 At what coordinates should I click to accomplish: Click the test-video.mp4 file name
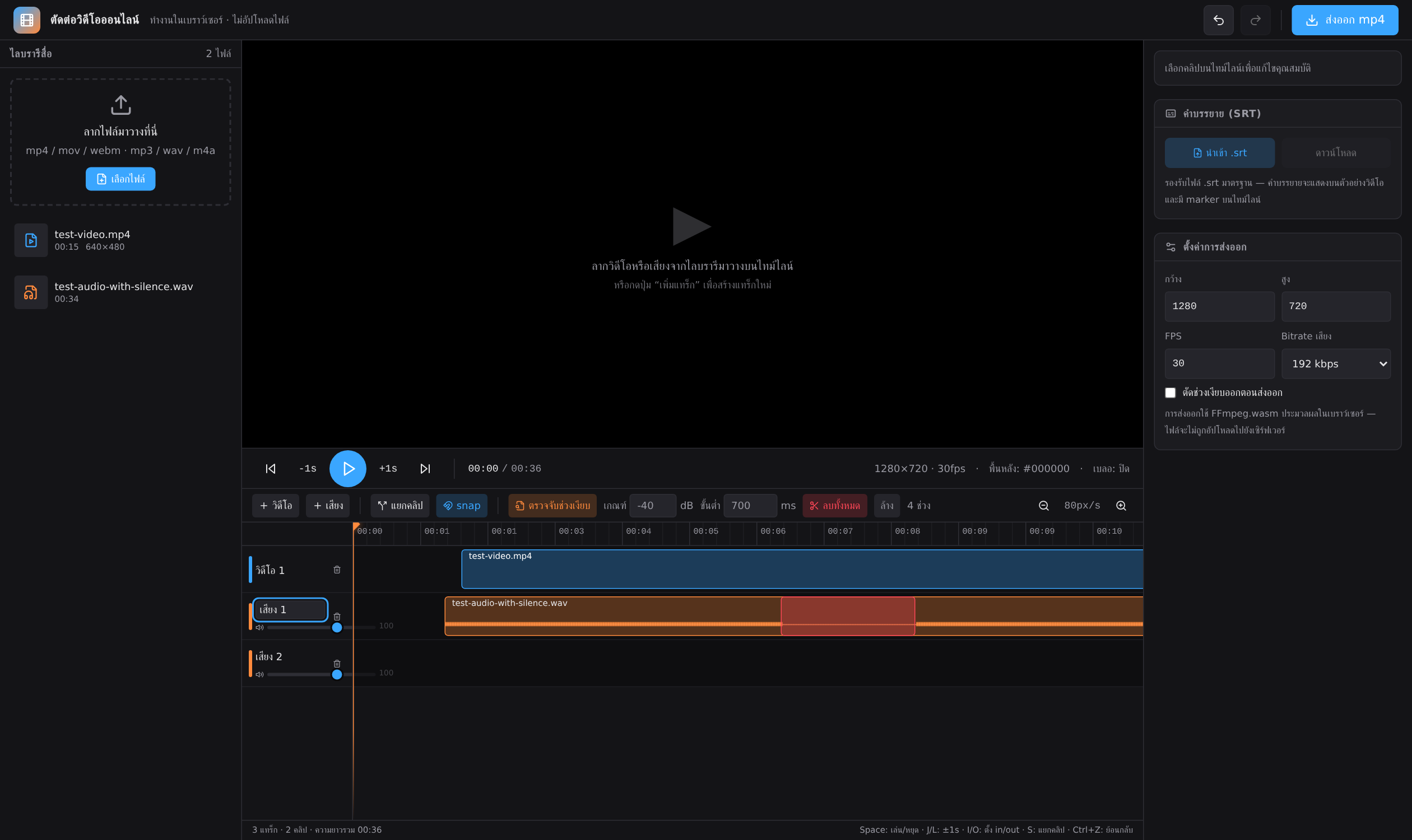(92, 234)
